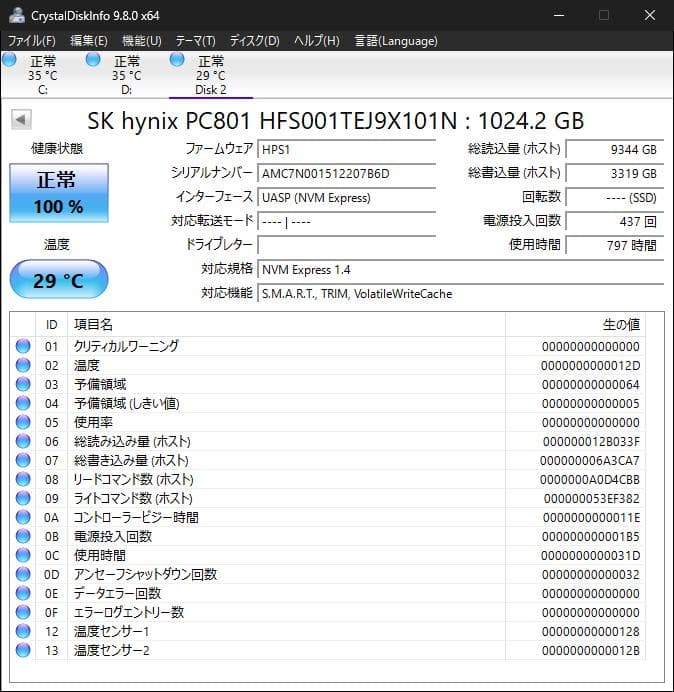Click status orb of 予備領域 (しきい値) row
Image resolution: width=674 pixels, height=692 pixels.
coord(23,403)
